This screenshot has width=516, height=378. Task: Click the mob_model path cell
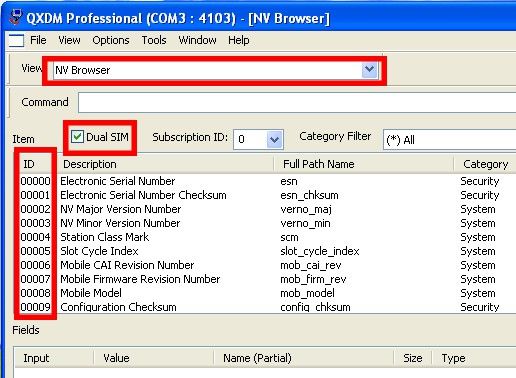click(307, 293)
